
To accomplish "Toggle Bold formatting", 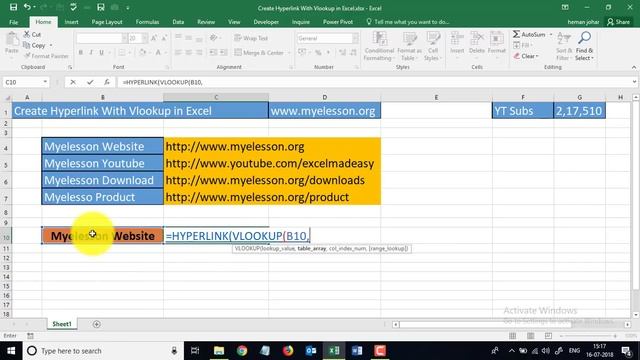I will click(x=81, y=53).
